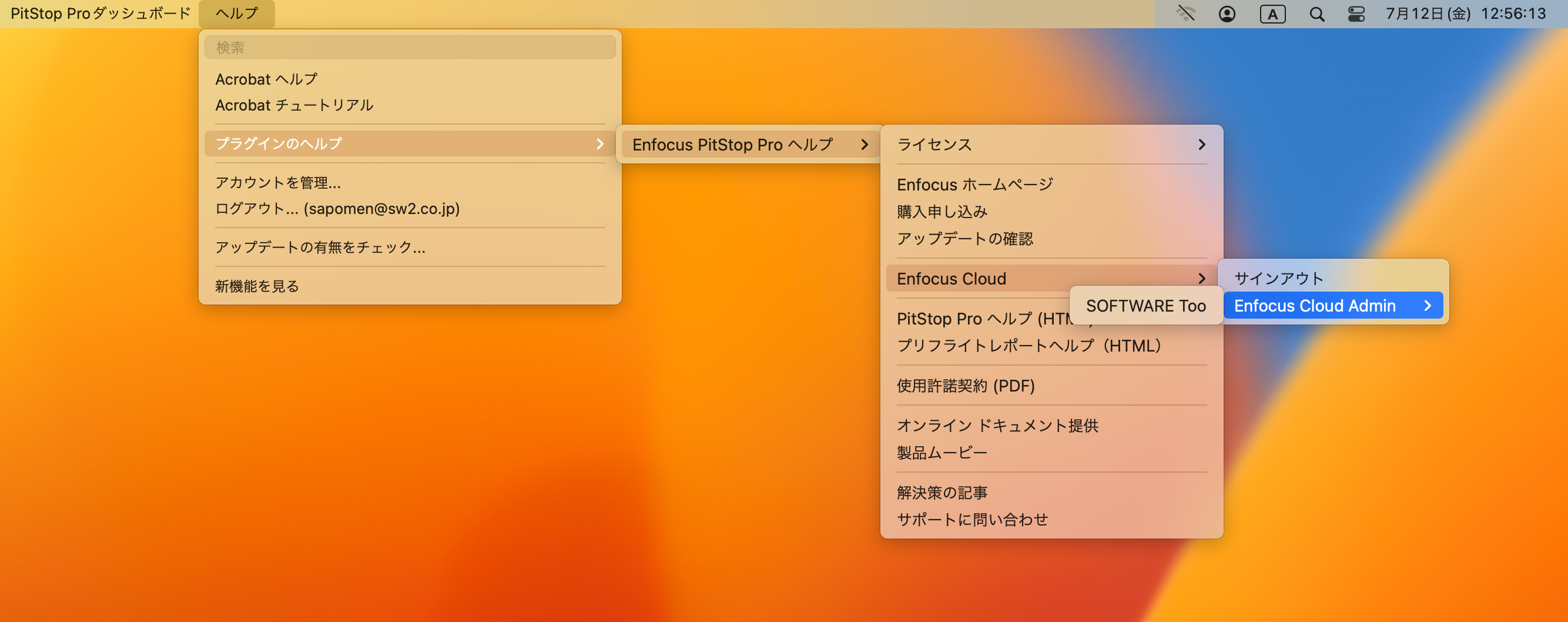Select 購入申し込み menu item
Screen dimensions: 1568x622
coord(1051,211)
